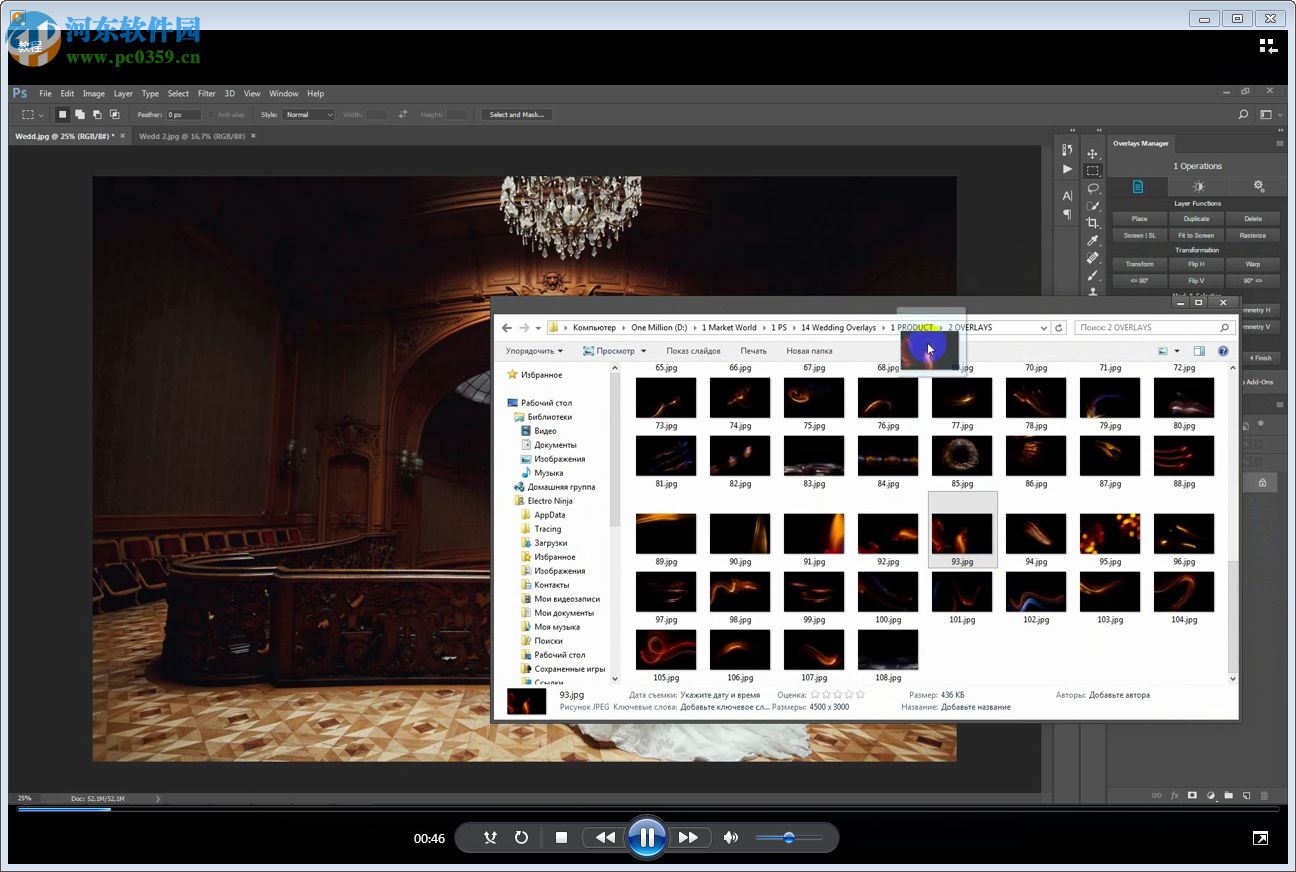Toggle the Explorer preview pane button
The height and width of the screenshot is (872, 1296).
click(1199, 351)
